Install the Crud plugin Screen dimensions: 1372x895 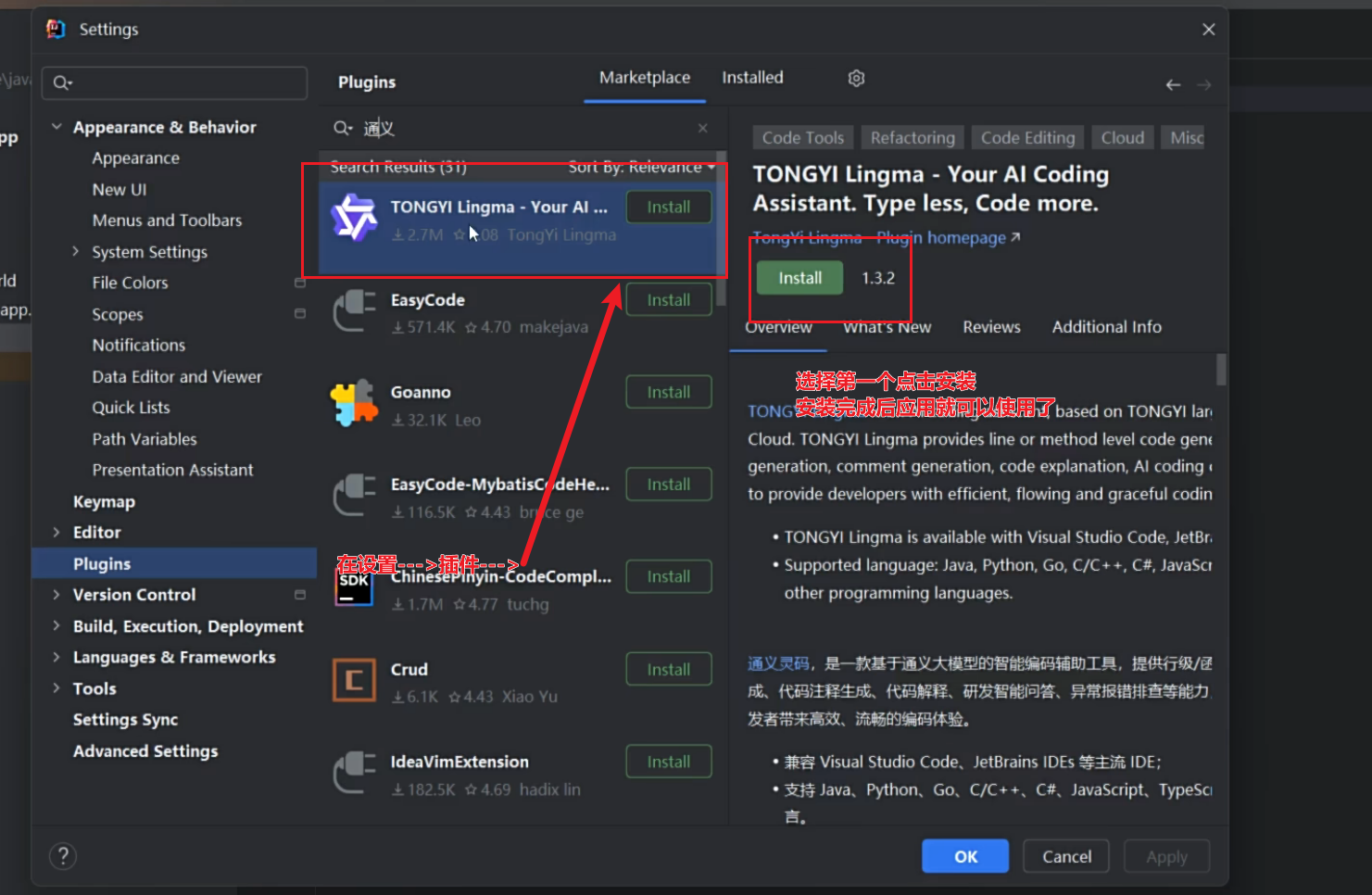click(669, 669)
